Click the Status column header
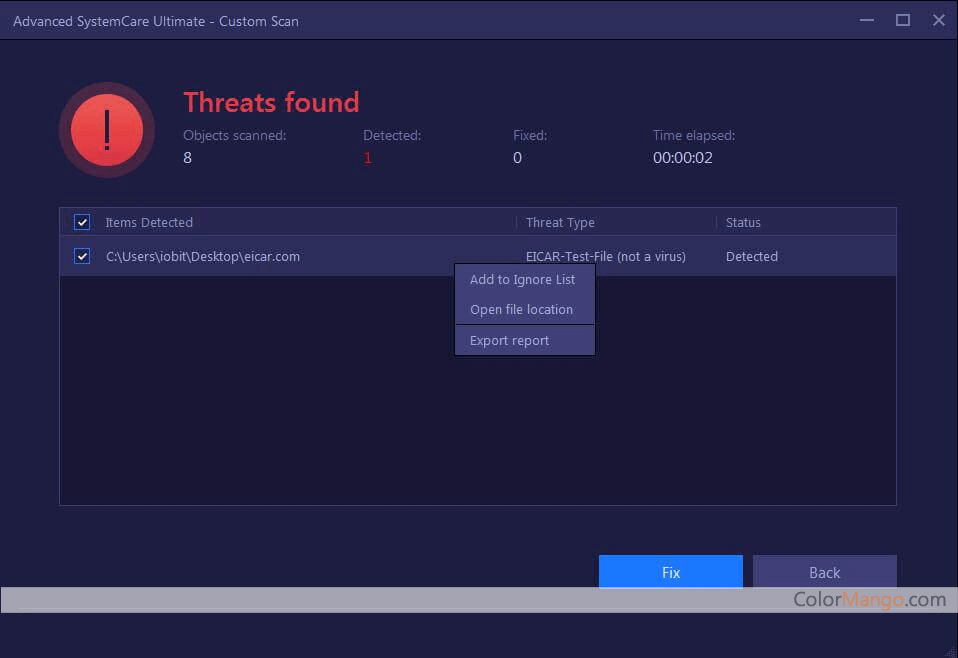This screenshot has width=958, height=658. coord(743,222)
